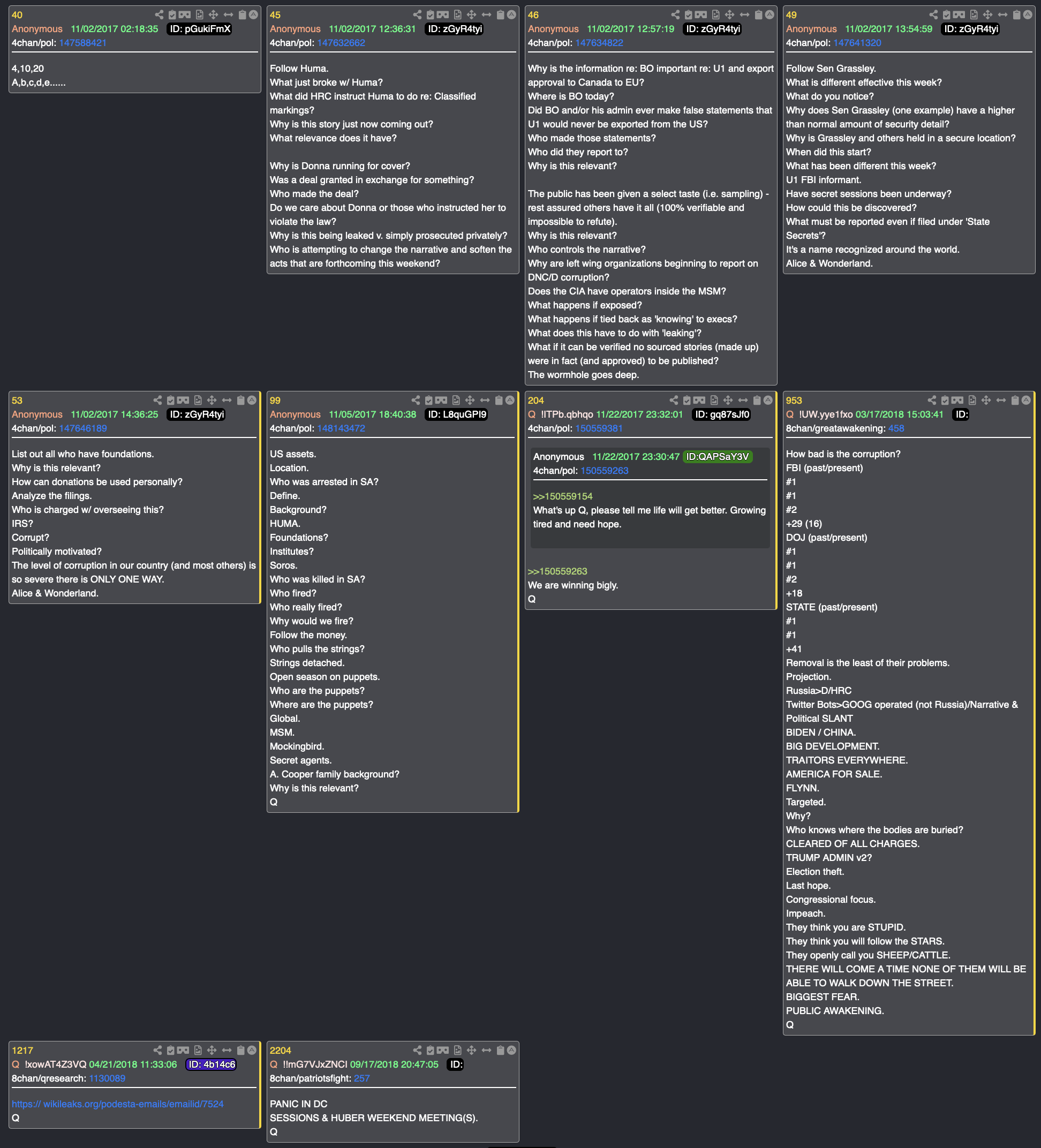Screen dimensions: 1041x1148
Task: Click the share icon on post 2204
Action: click(417, 1050)
